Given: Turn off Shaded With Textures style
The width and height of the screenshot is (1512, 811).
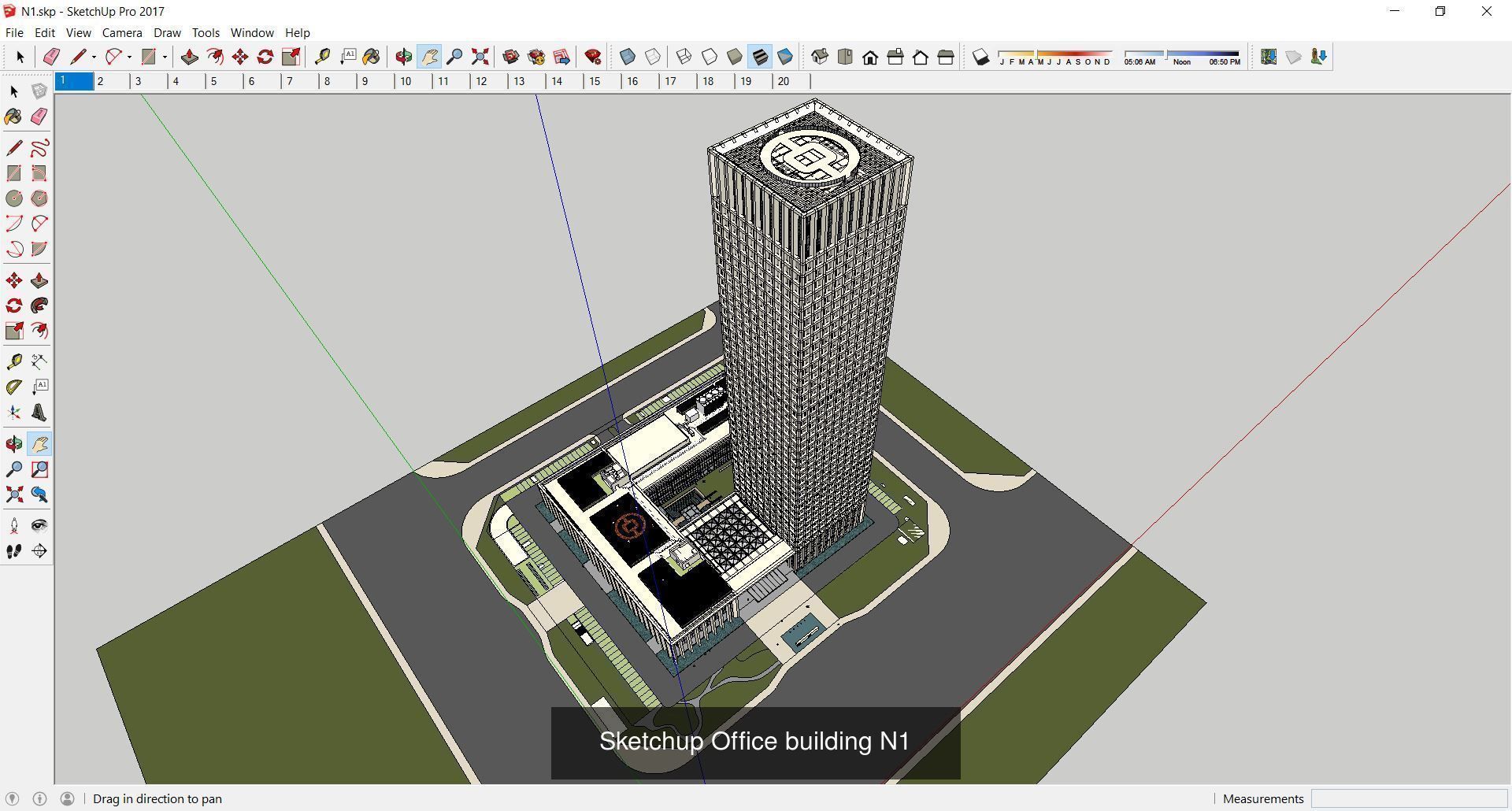Looking at the screenshot, I should tap(760, 57).
